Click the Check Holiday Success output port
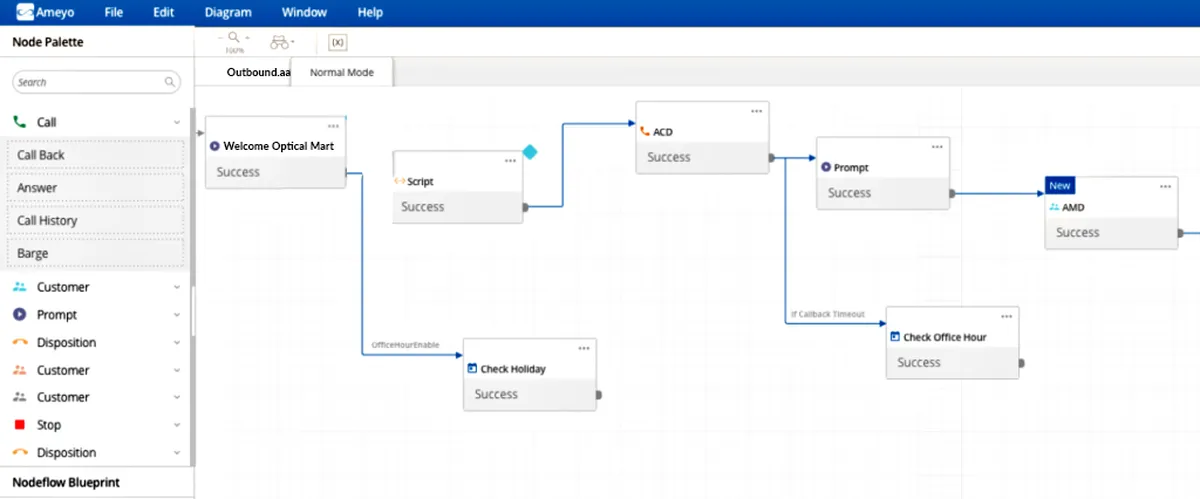The height and width of the screenshot is (499, 1200). point(598,395)
